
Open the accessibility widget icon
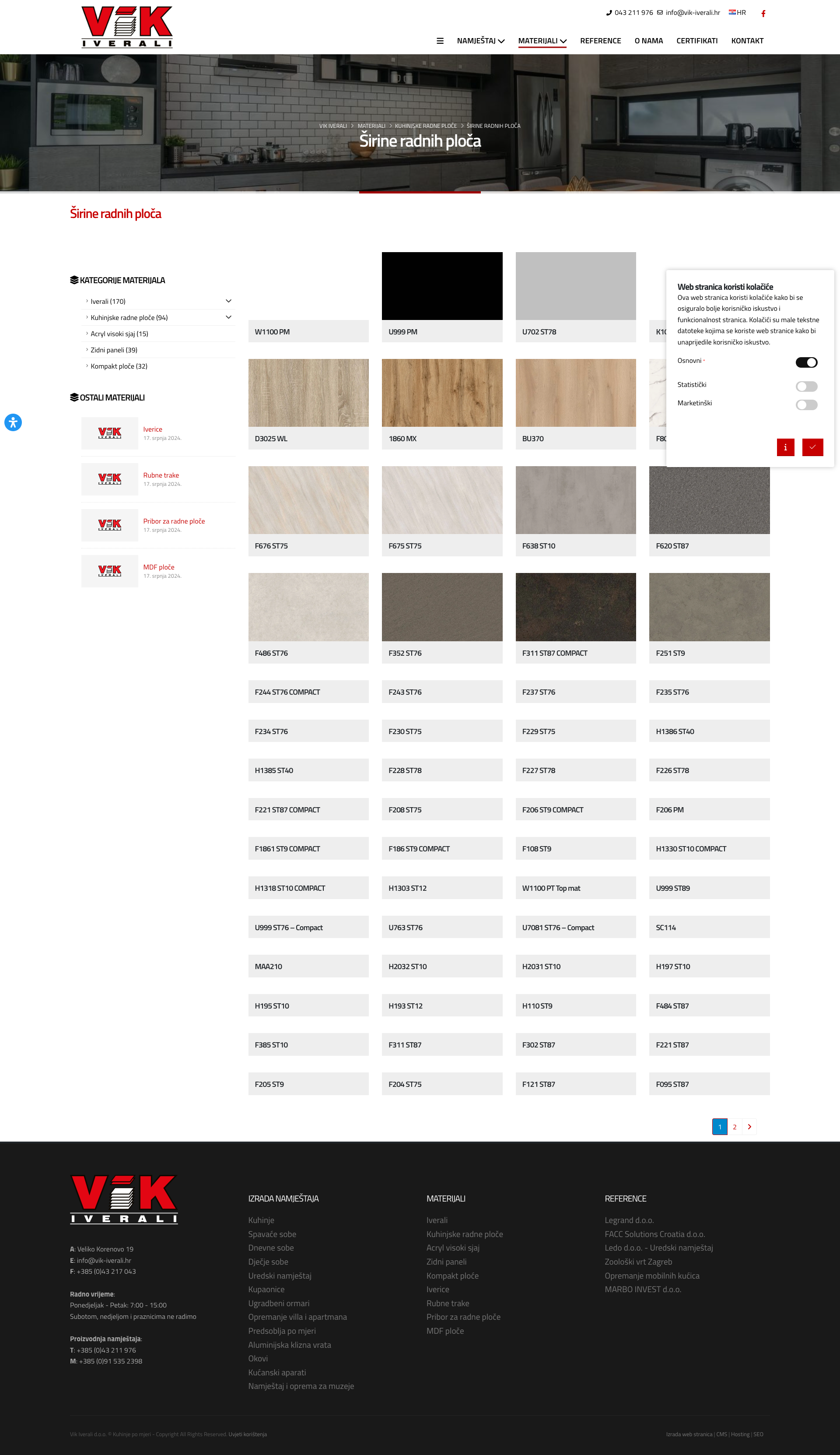click(13, 422)
